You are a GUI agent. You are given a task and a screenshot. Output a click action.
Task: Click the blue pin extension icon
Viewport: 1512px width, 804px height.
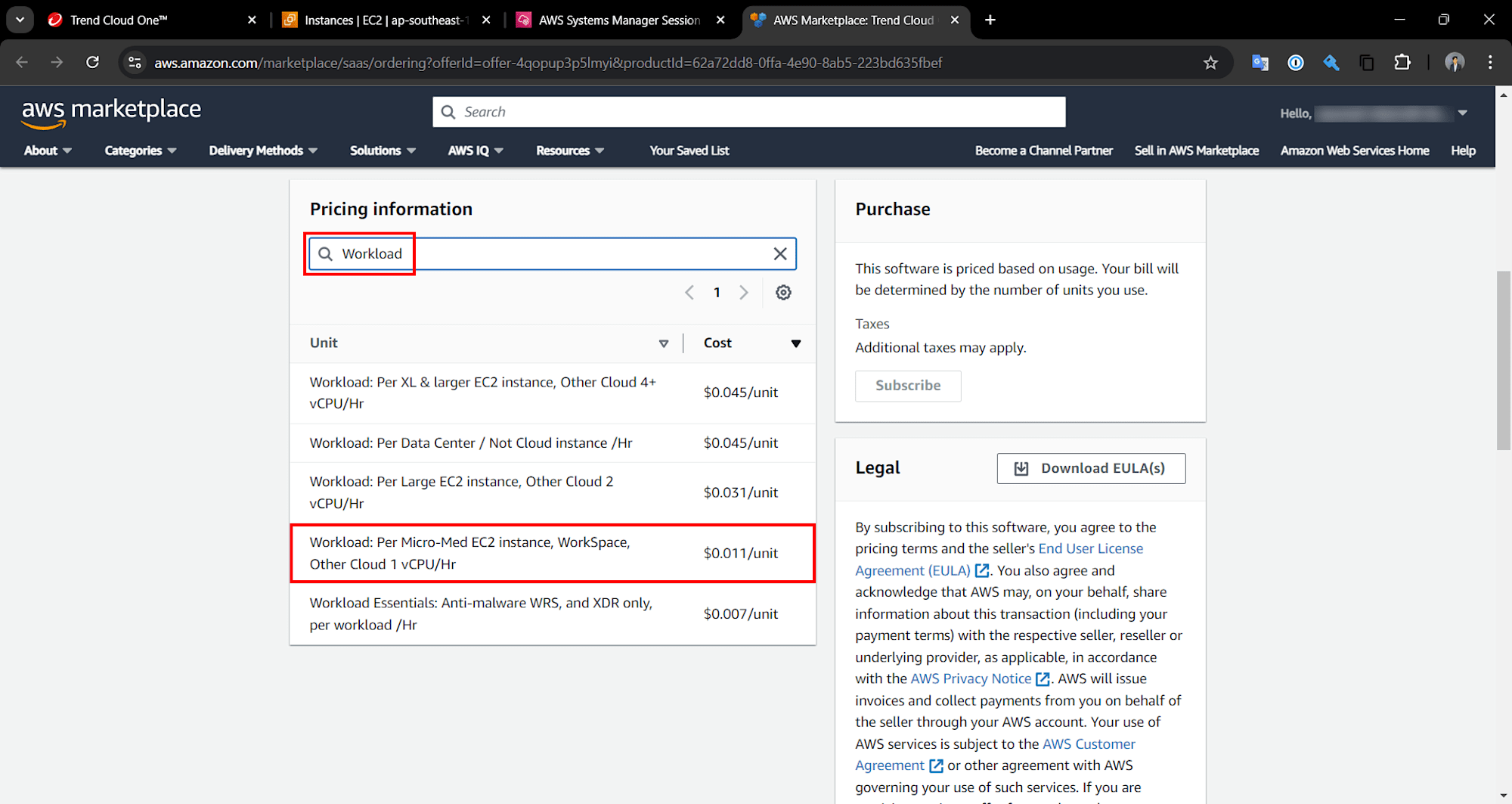click(1331, 63)
